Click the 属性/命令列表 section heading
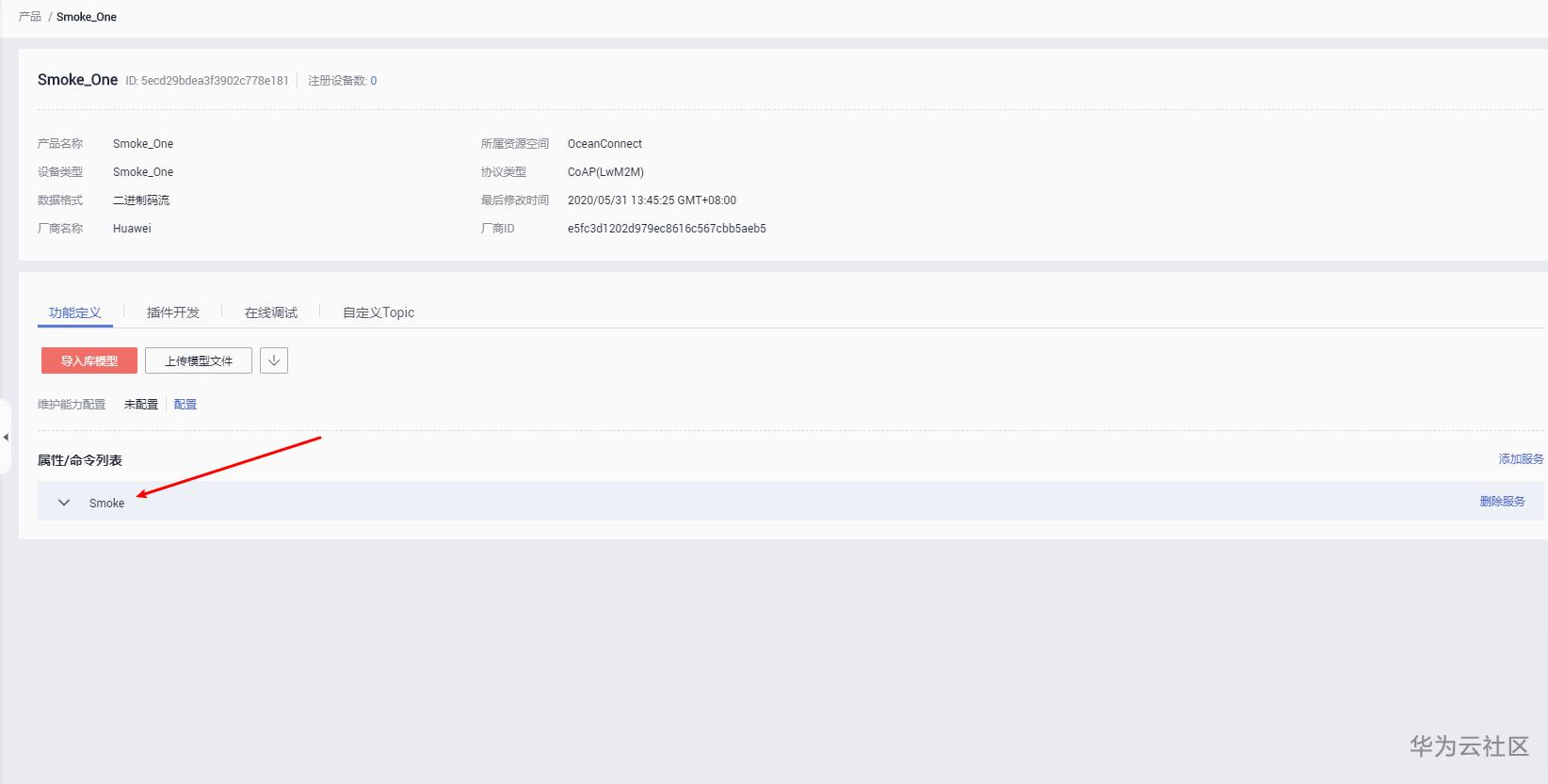 80,460
